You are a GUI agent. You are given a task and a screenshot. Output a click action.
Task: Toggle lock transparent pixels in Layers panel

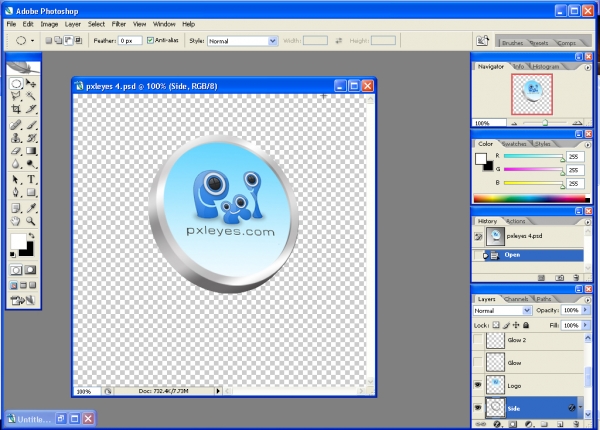(x=496, y=325)
